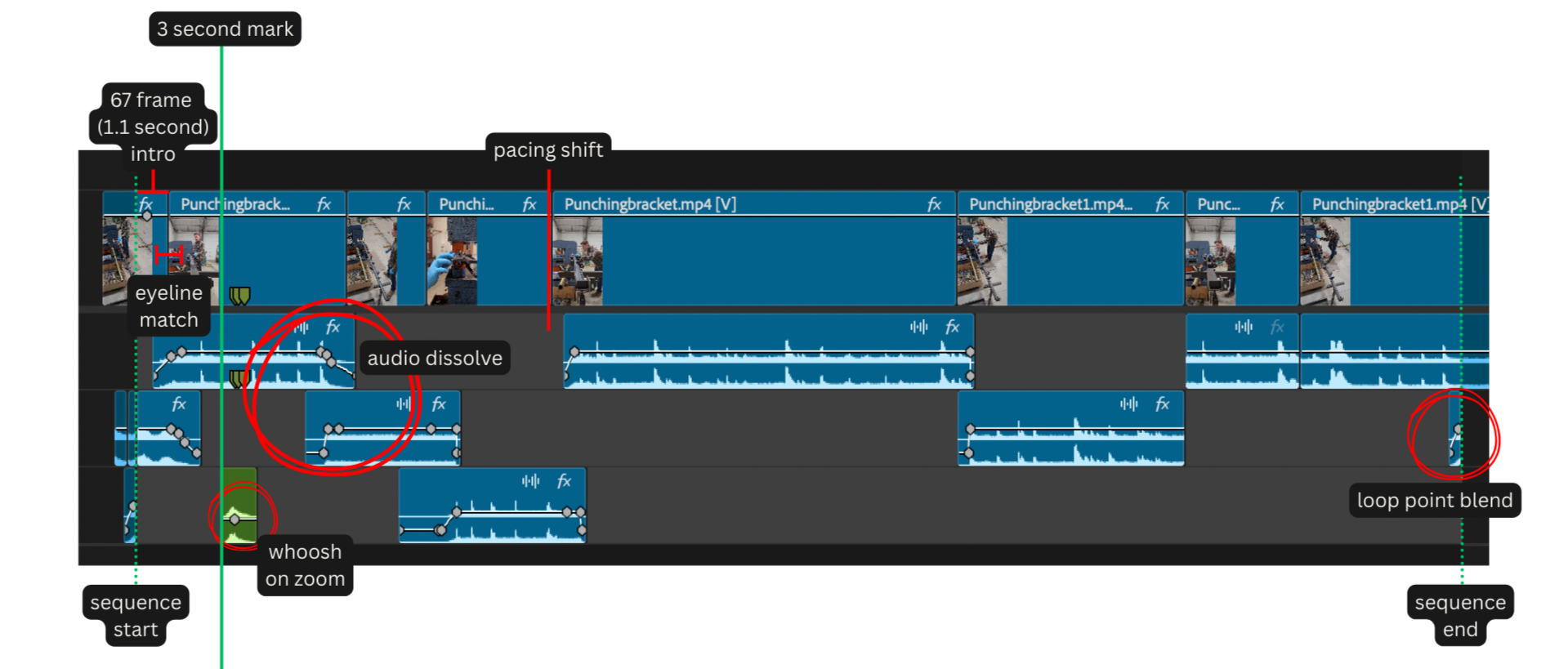Click the 'audio dissolve' annotation label

tap(435, 358)
